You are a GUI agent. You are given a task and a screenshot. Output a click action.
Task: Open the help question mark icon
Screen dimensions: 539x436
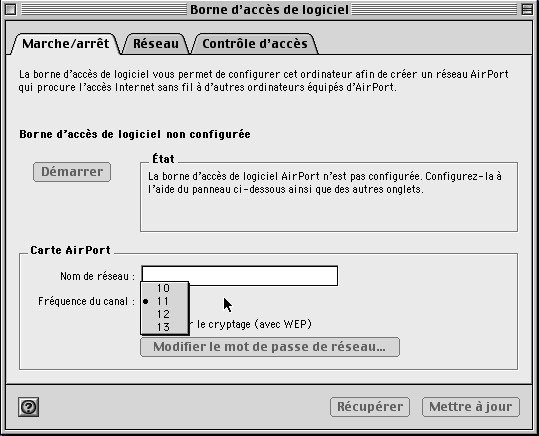click(x=29, y=407)
